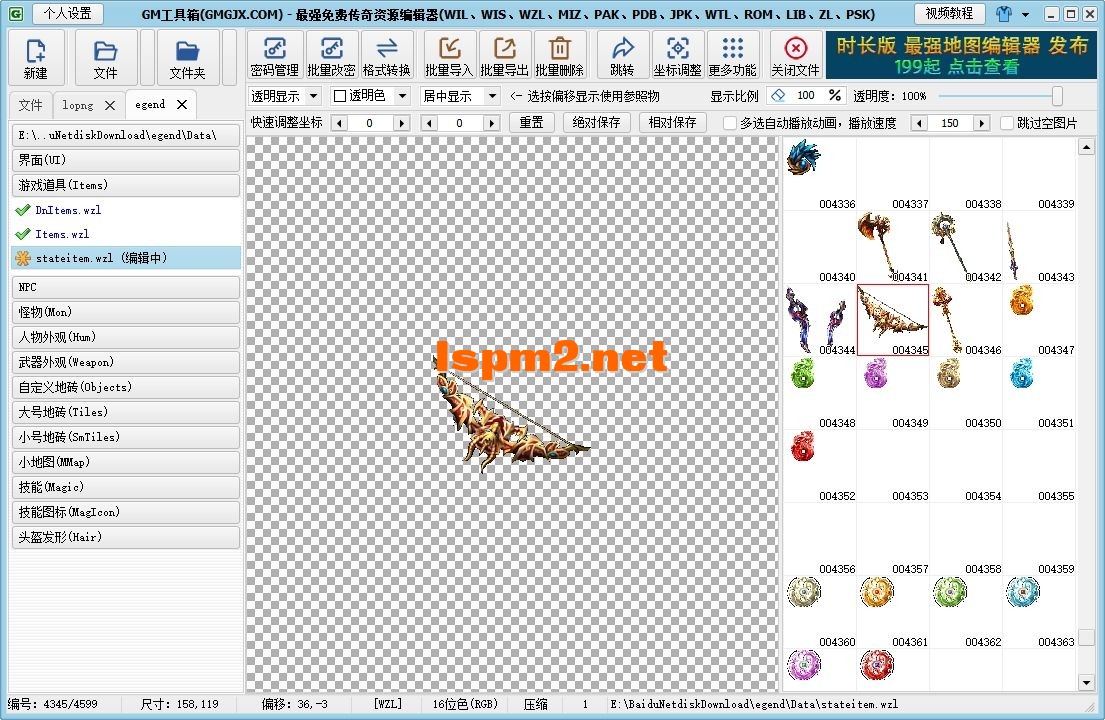Expand 界面(UI) category
This screenshot has width=1105, height=720.
pyautogui.click(x=126, y=160)
